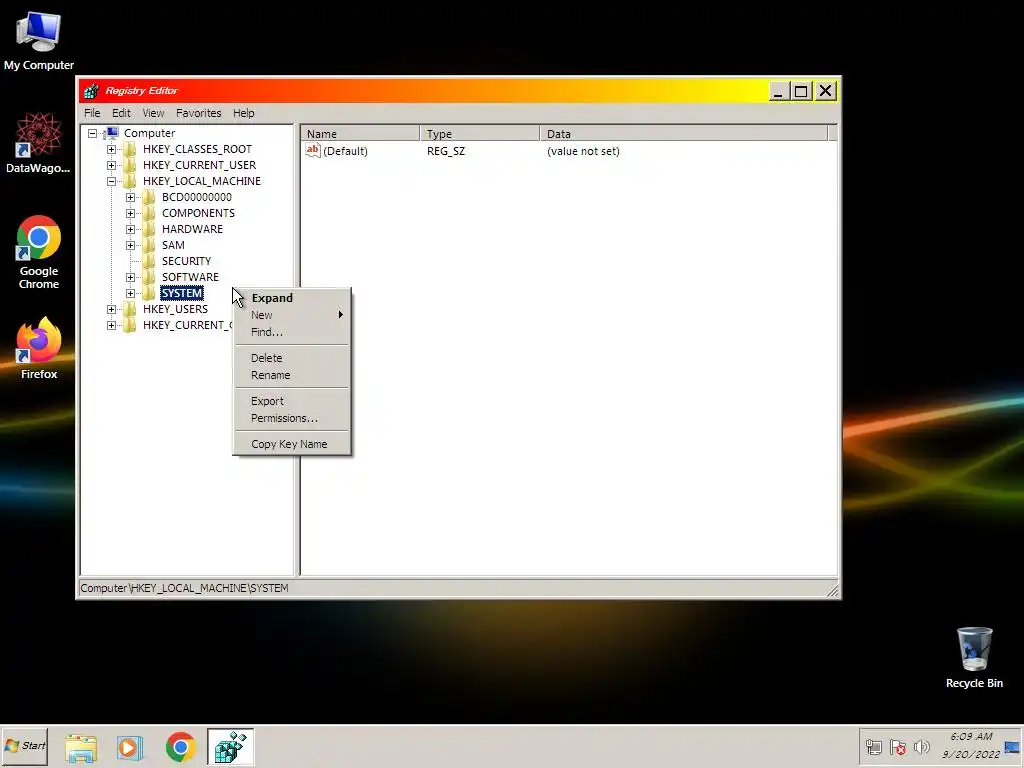Launch Google Chrome desktop shortcut
Image resolution: width=1024 pixels, height=768 pixels.
click(39, 251)
